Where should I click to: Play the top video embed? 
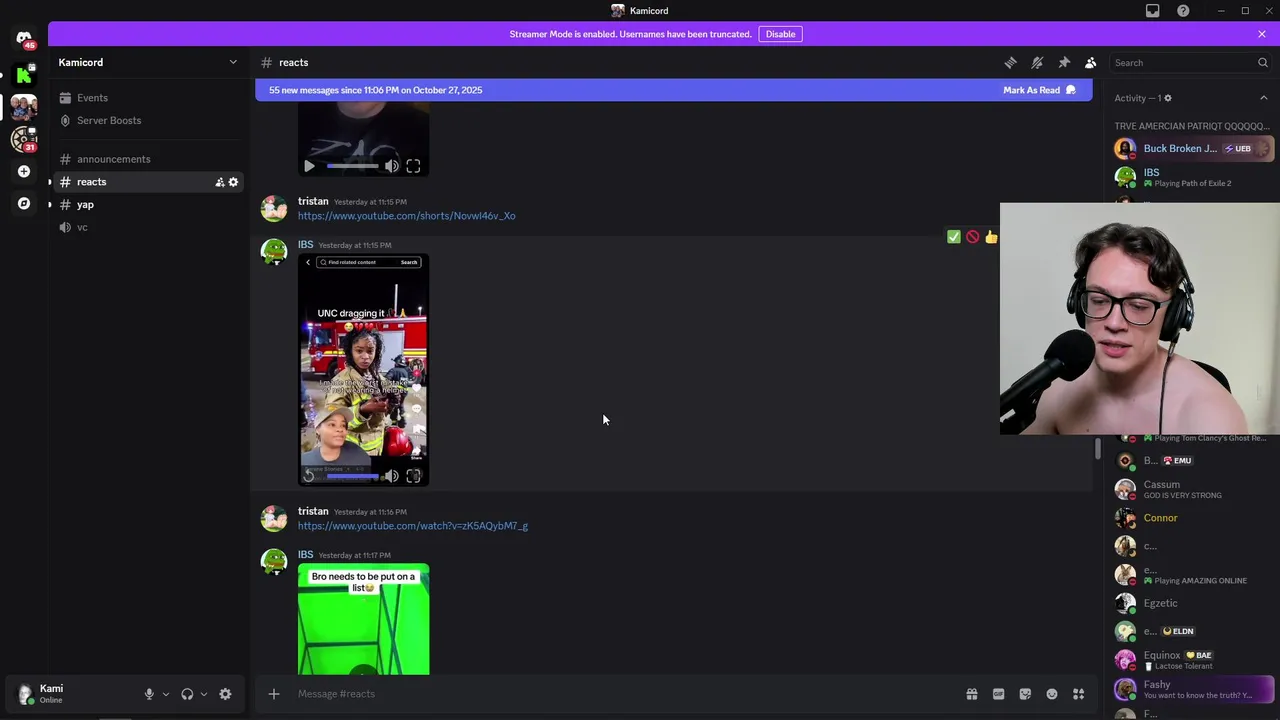pos(309,166)
